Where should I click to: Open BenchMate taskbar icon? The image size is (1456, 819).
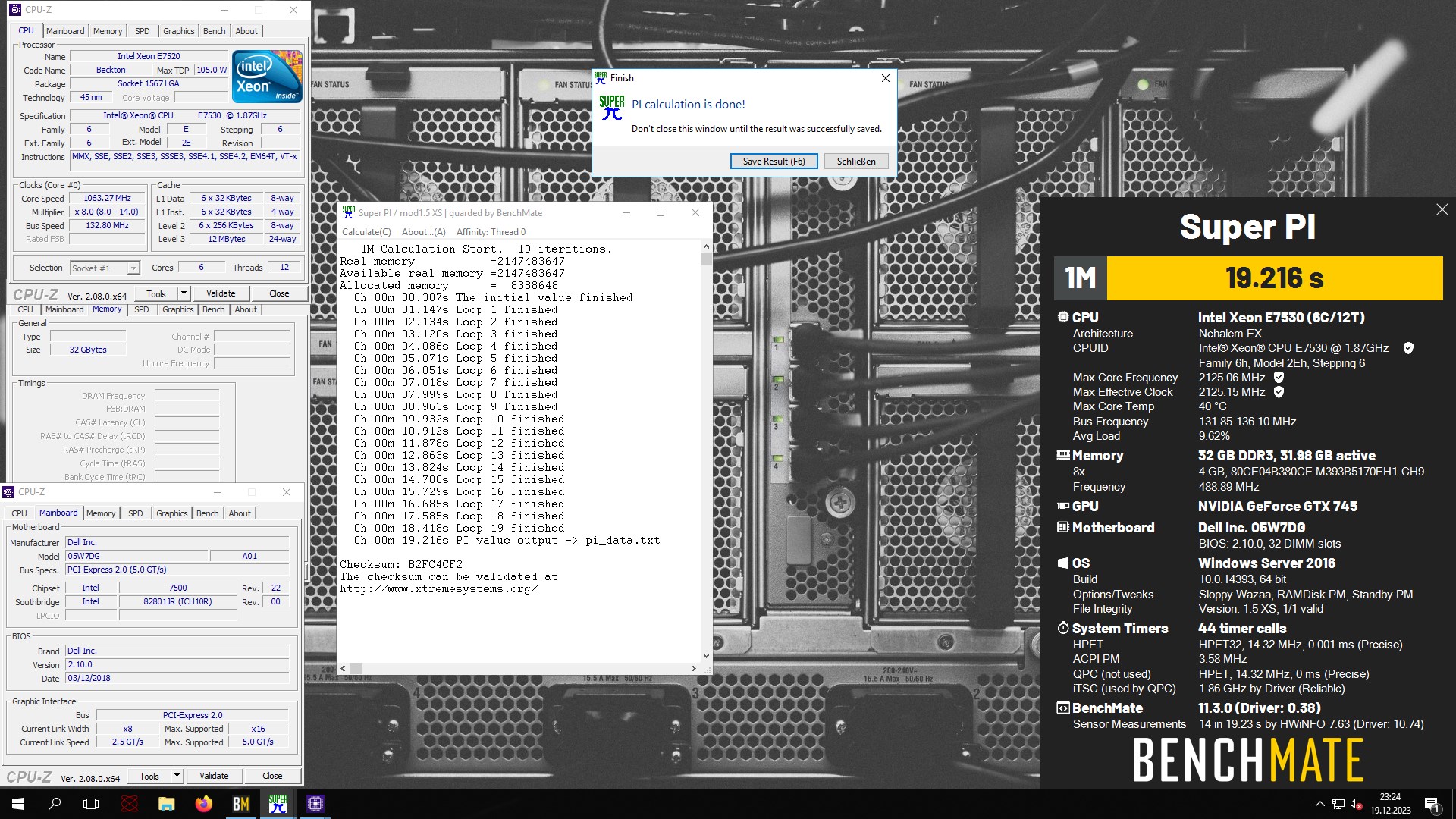coord(240,804)
